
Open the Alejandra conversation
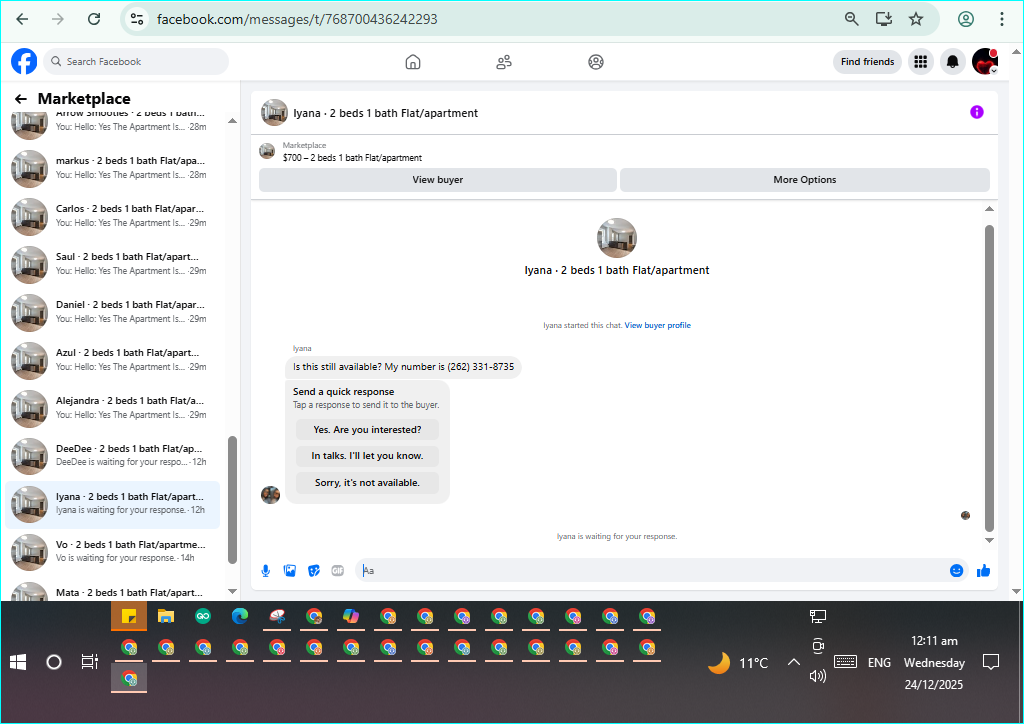112,408
